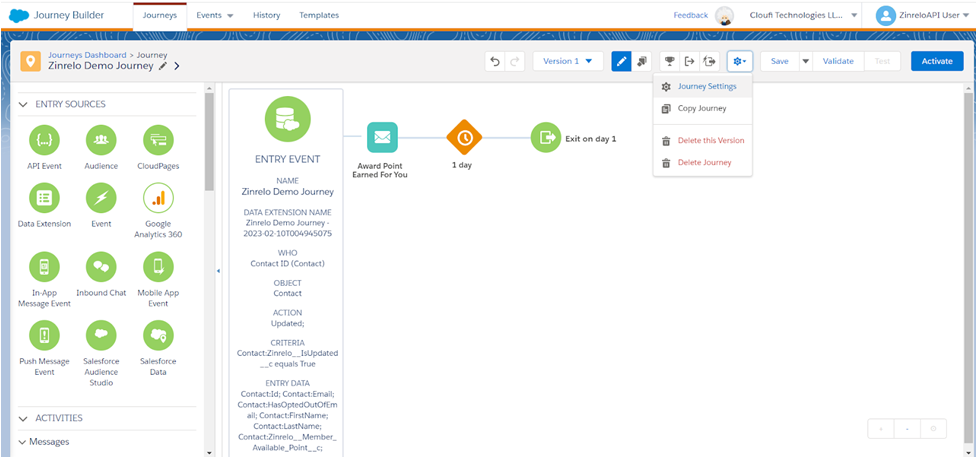
Task: Select the Mobile App Event icon
Action: pyautogui.click(x=158, y=267)
